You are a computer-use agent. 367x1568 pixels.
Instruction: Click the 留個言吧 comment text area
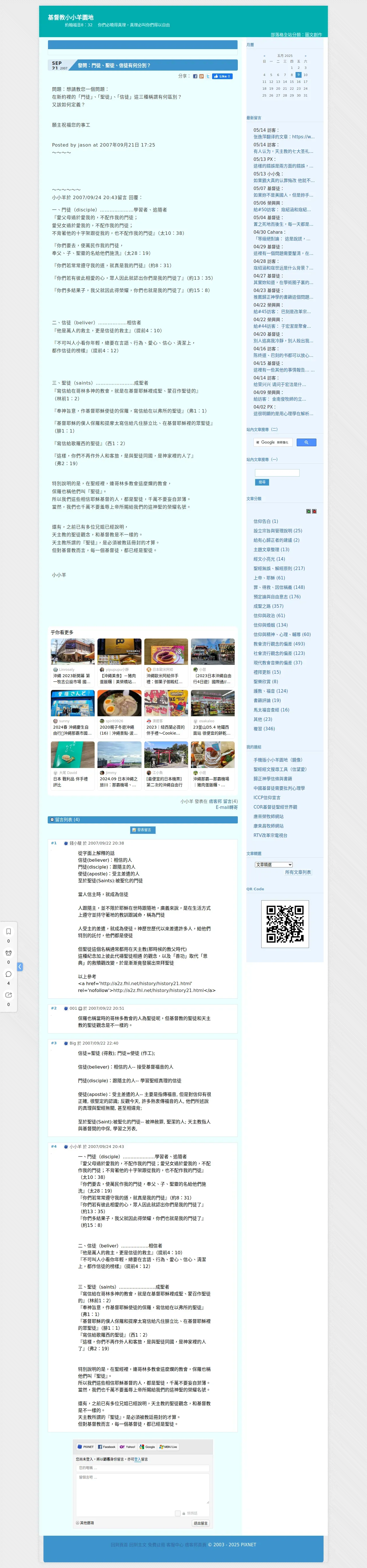[x=142, y=1489]
